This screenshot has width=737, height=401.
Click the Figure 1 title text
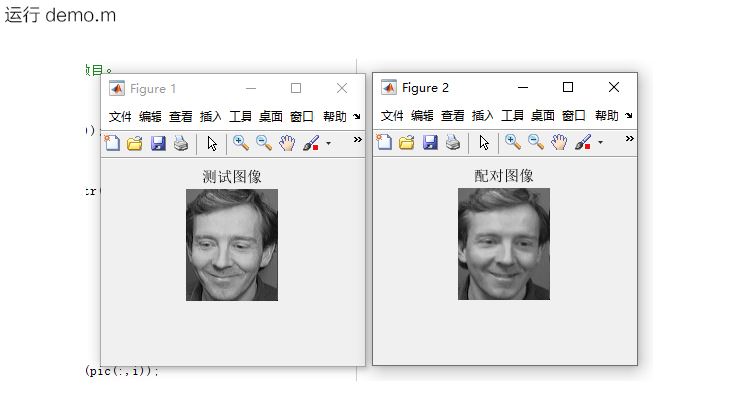153,89
